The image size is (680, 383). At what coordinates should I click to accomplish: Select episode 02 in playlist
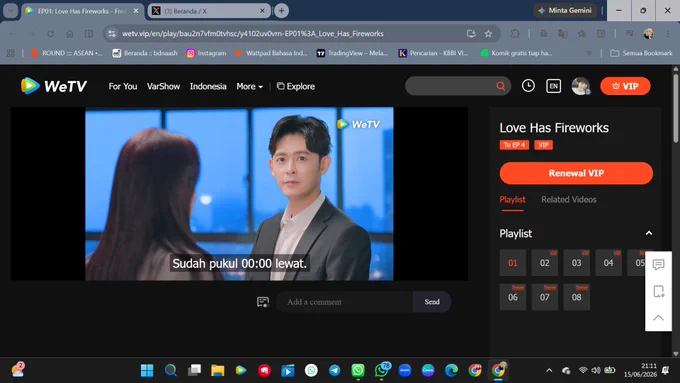(545, 262)
